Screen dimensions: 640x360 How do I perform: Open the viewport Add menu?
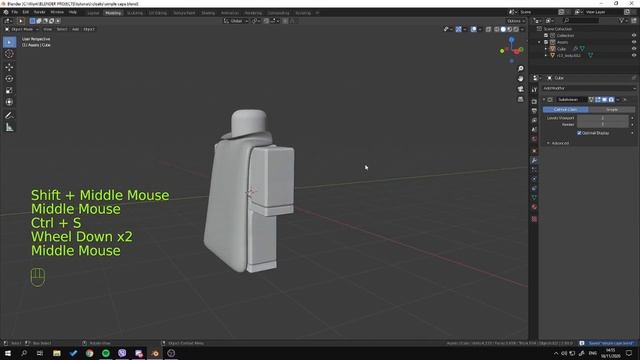pos(76,29)
